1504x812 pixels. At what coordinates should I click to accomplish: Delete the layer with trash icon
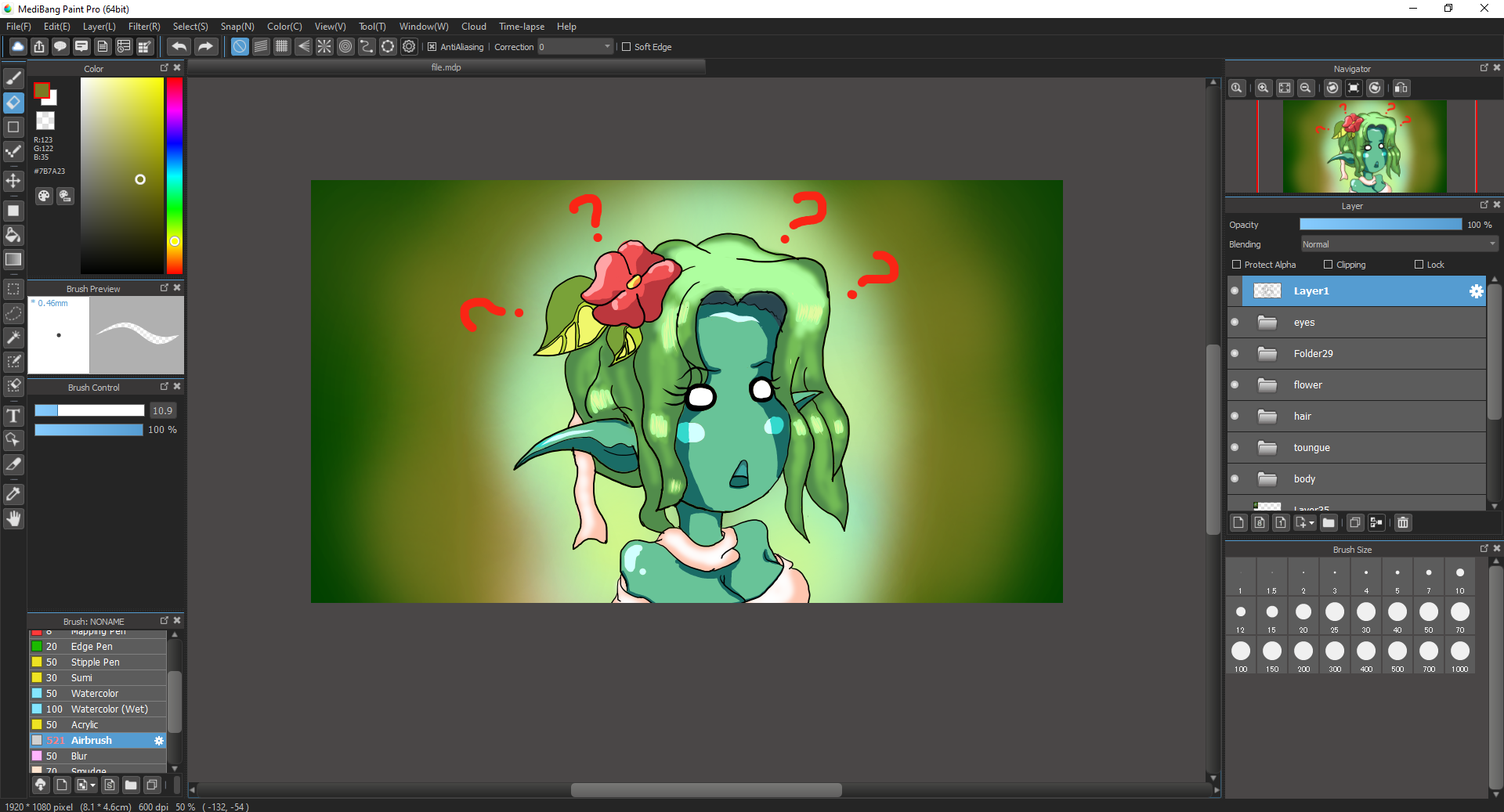pyautogui.click(x=1403, y=522)
